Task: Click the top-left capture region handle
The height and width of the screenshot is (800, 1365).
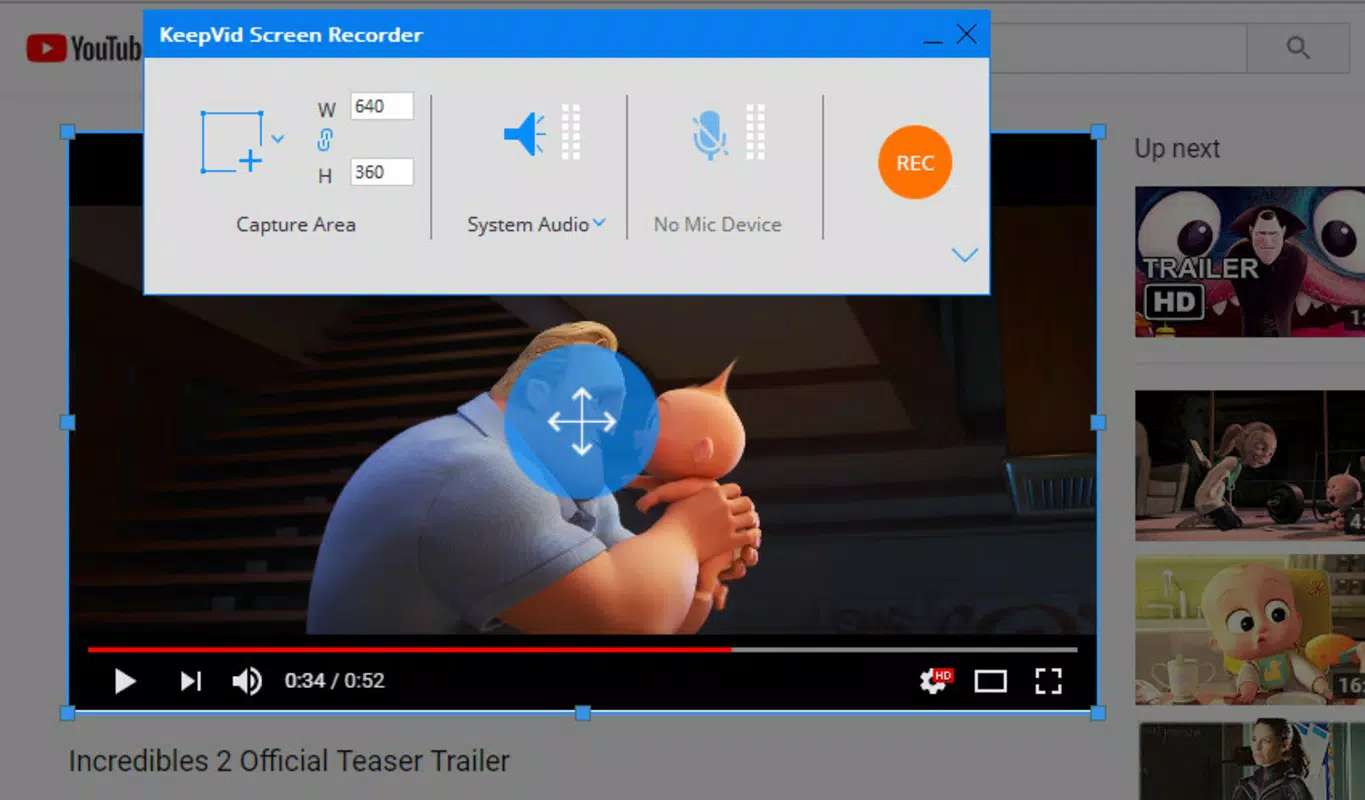Action: pyautogui.click(x=68, y=132)
